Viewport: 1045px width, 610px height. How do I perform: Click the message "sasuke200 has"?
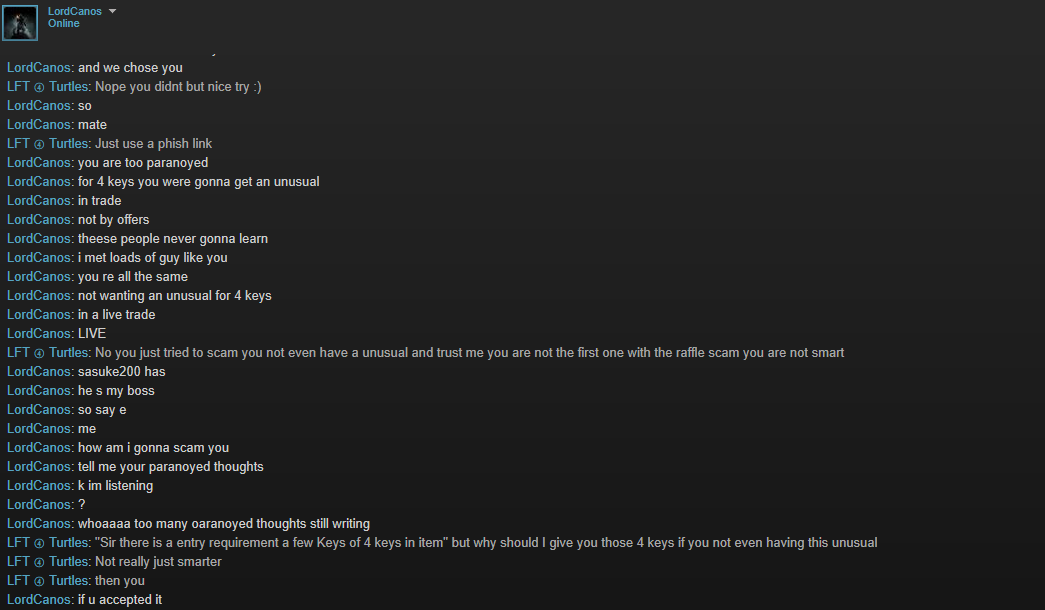point(121,372)
